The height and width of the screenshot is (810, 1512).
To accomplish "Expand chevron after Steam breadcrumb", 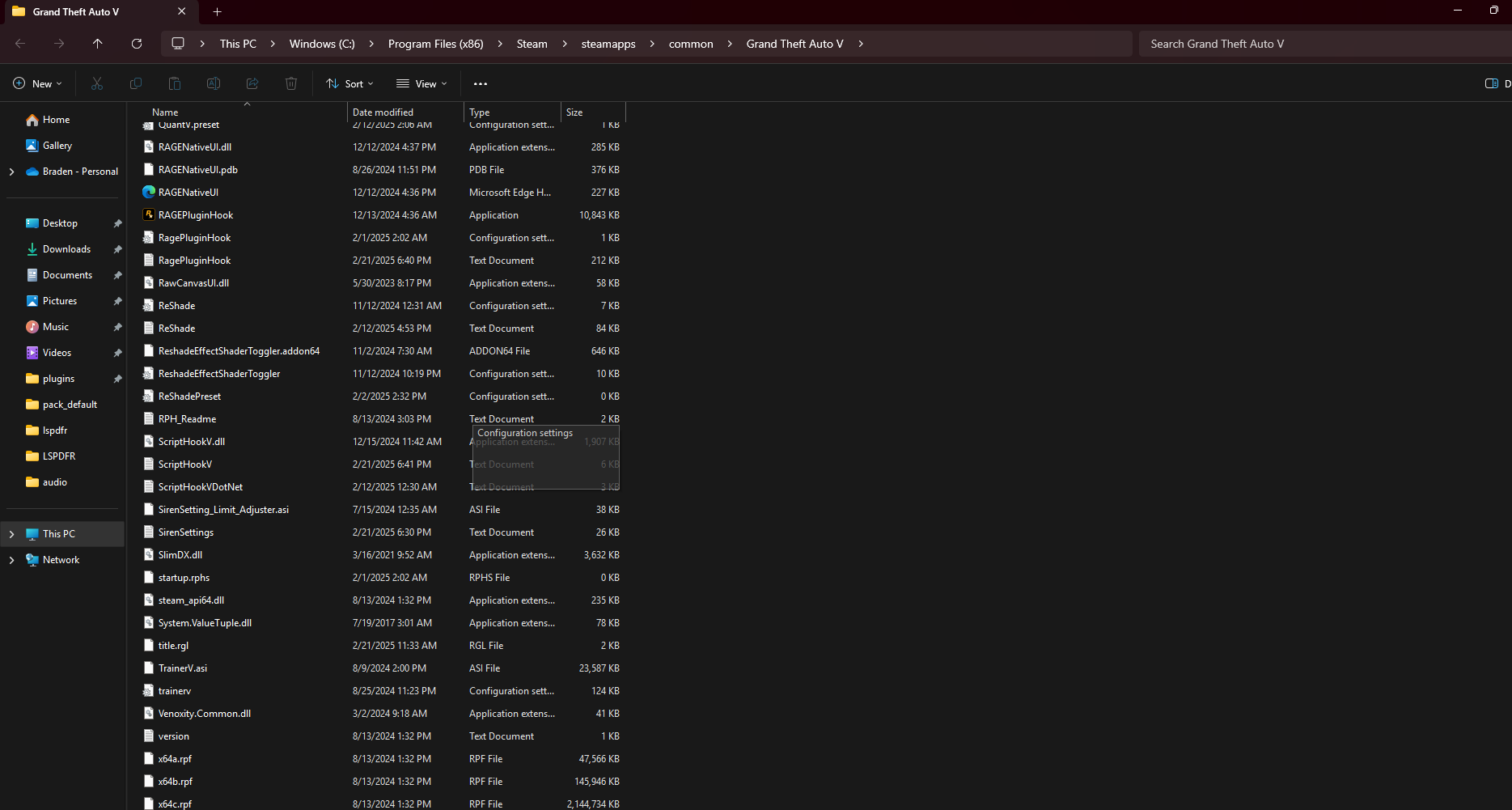I will click(x=565, y=44).
